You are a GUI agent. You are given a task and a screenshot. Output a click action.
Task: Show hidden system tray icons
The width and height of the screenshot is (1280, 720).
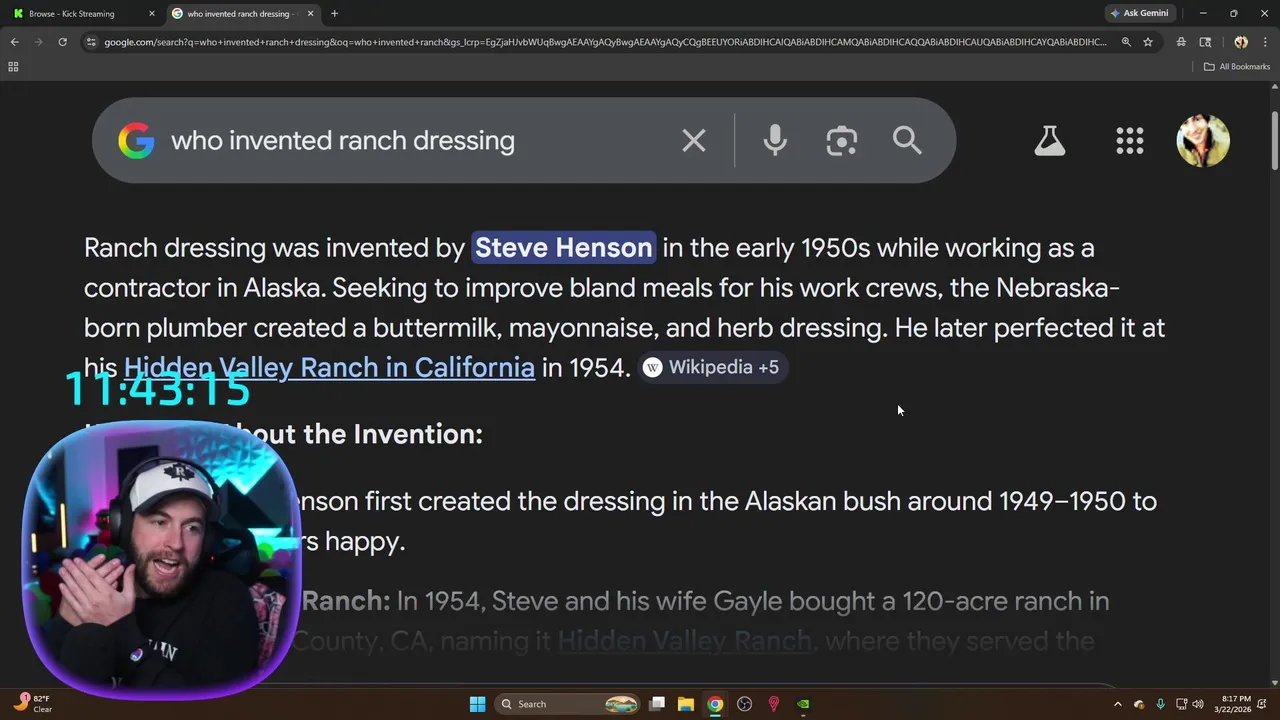[x=1117, y=704]
